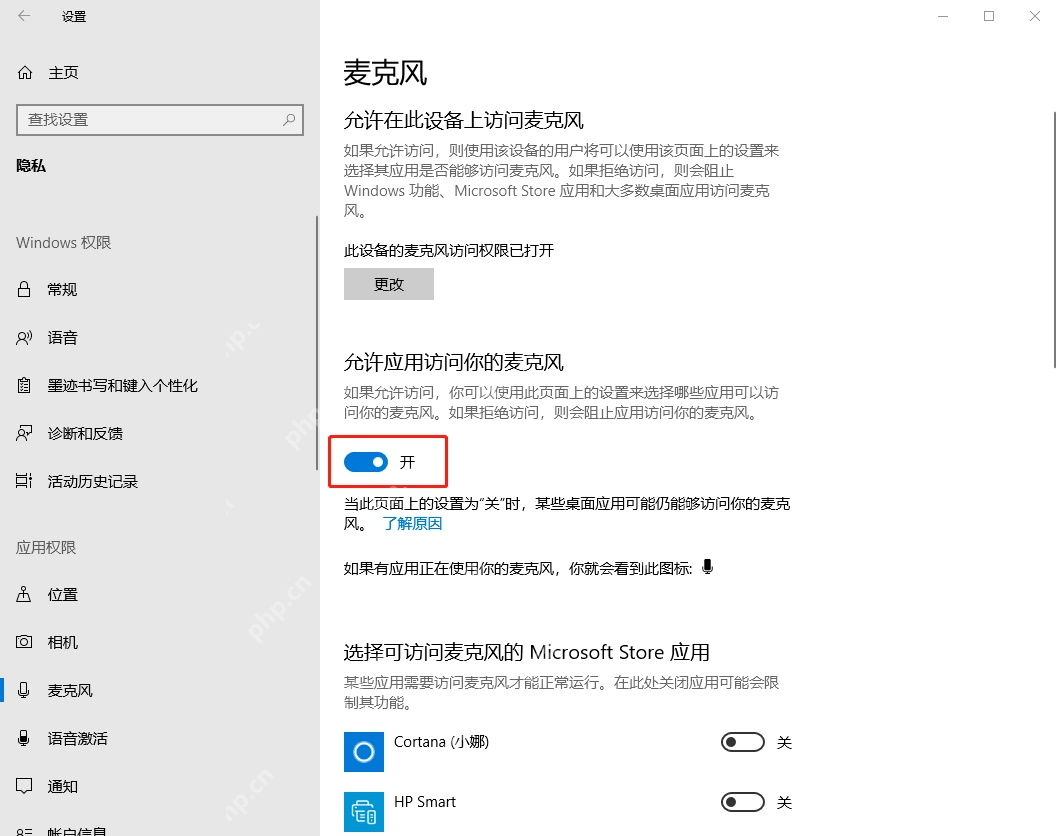Screen dimensions: 1058x836
Task: Click the Cortana (小娜) app name
Action: coord(441,742)
